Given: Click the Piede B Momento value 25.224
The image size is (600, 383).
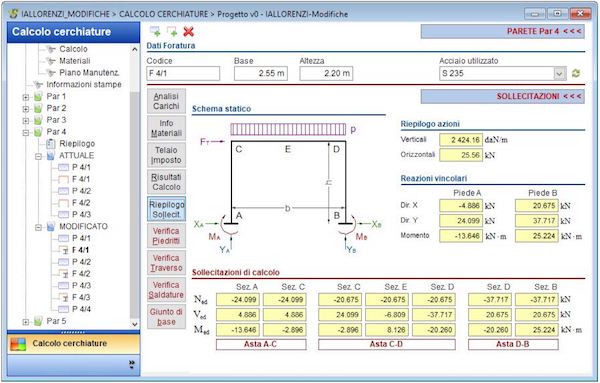Looking at the screenshot, I should [537, 236].
